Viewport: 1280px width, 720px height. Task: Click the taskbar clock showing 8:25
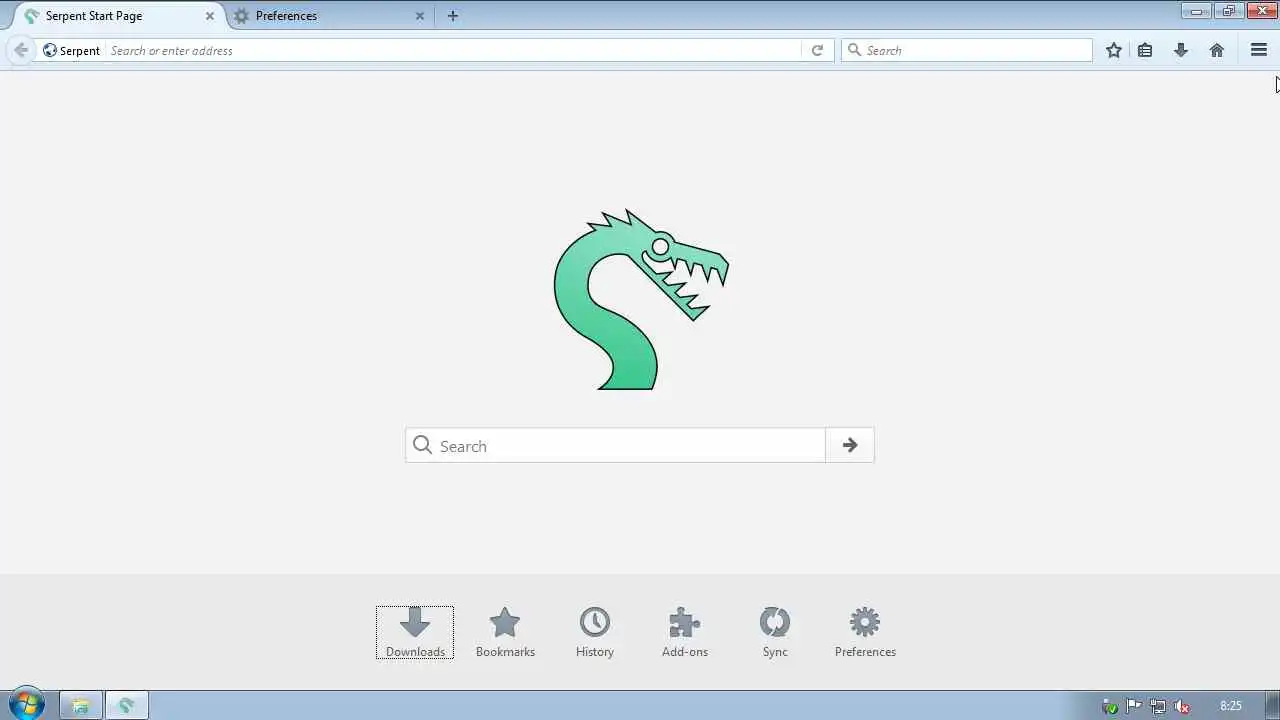click(x=1231, y=706)
